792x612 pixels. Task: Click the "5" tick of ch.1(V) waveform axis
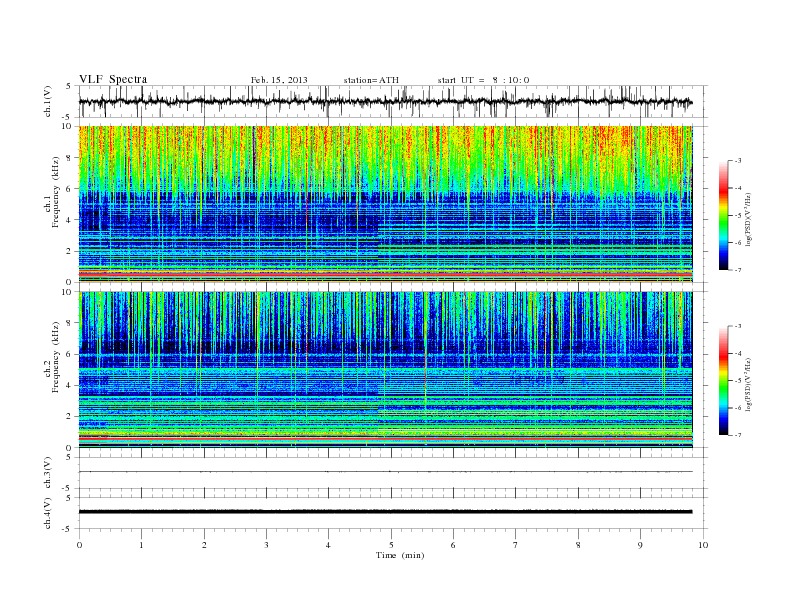(69, 86)
